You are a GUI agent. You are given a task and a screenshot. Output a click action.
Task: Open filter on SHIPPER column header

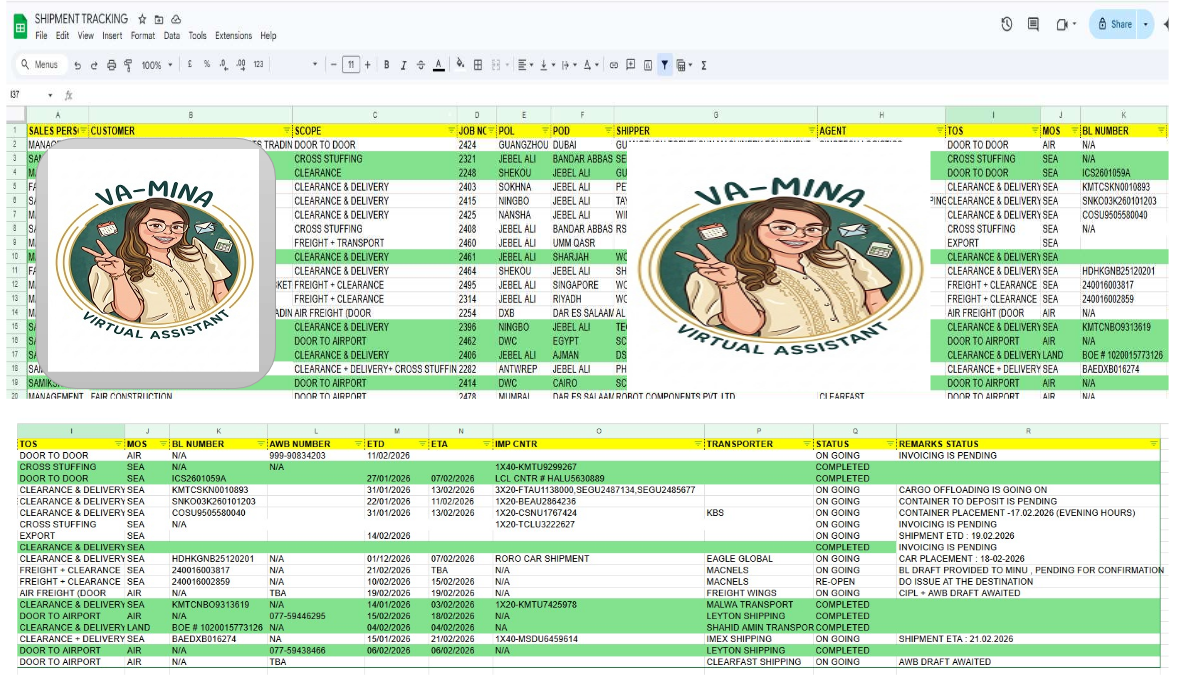(811, 131)
